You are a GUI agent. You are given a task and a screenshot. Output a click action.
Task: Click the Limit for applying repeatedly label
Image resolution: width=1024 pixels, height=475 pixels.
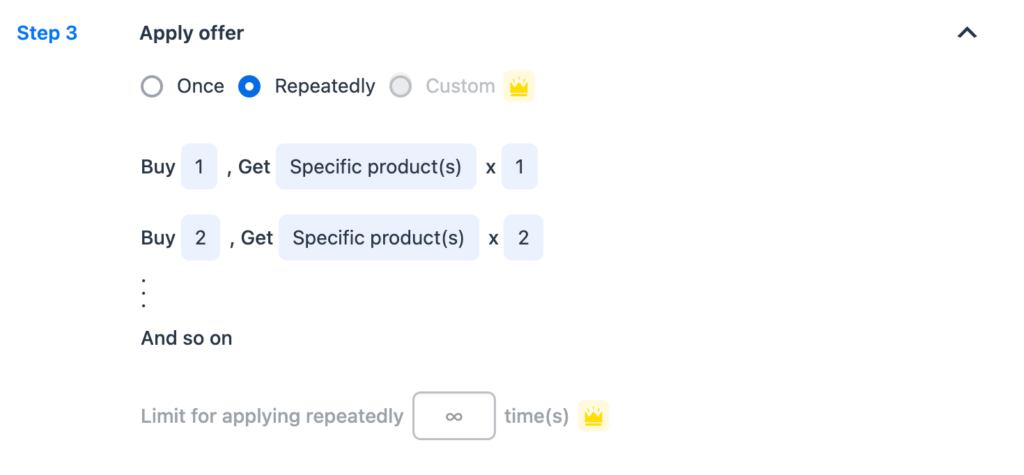pyautogui.click(x=272, y=416)
